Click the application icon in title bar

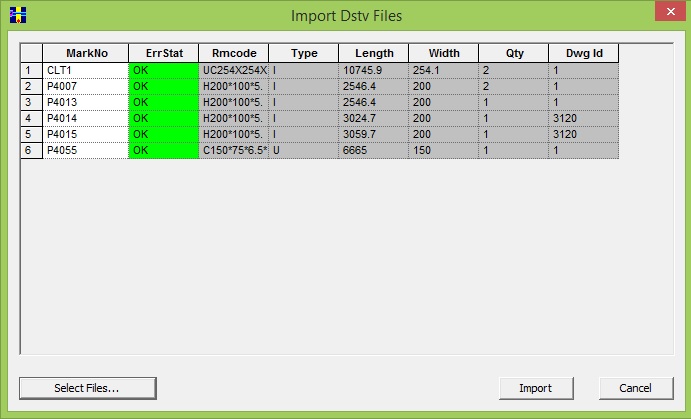[16, 15]
